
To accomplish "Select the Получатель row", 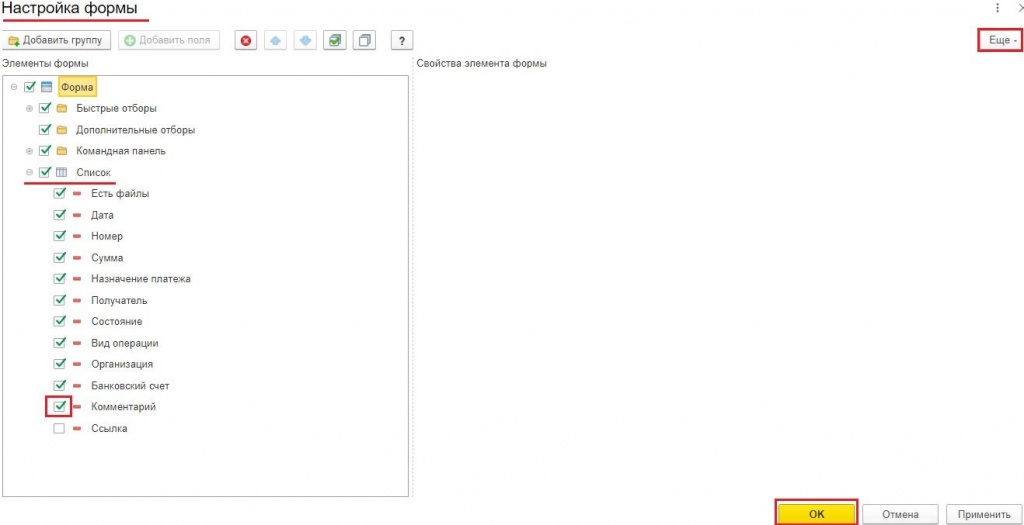I will coord(119,300).
